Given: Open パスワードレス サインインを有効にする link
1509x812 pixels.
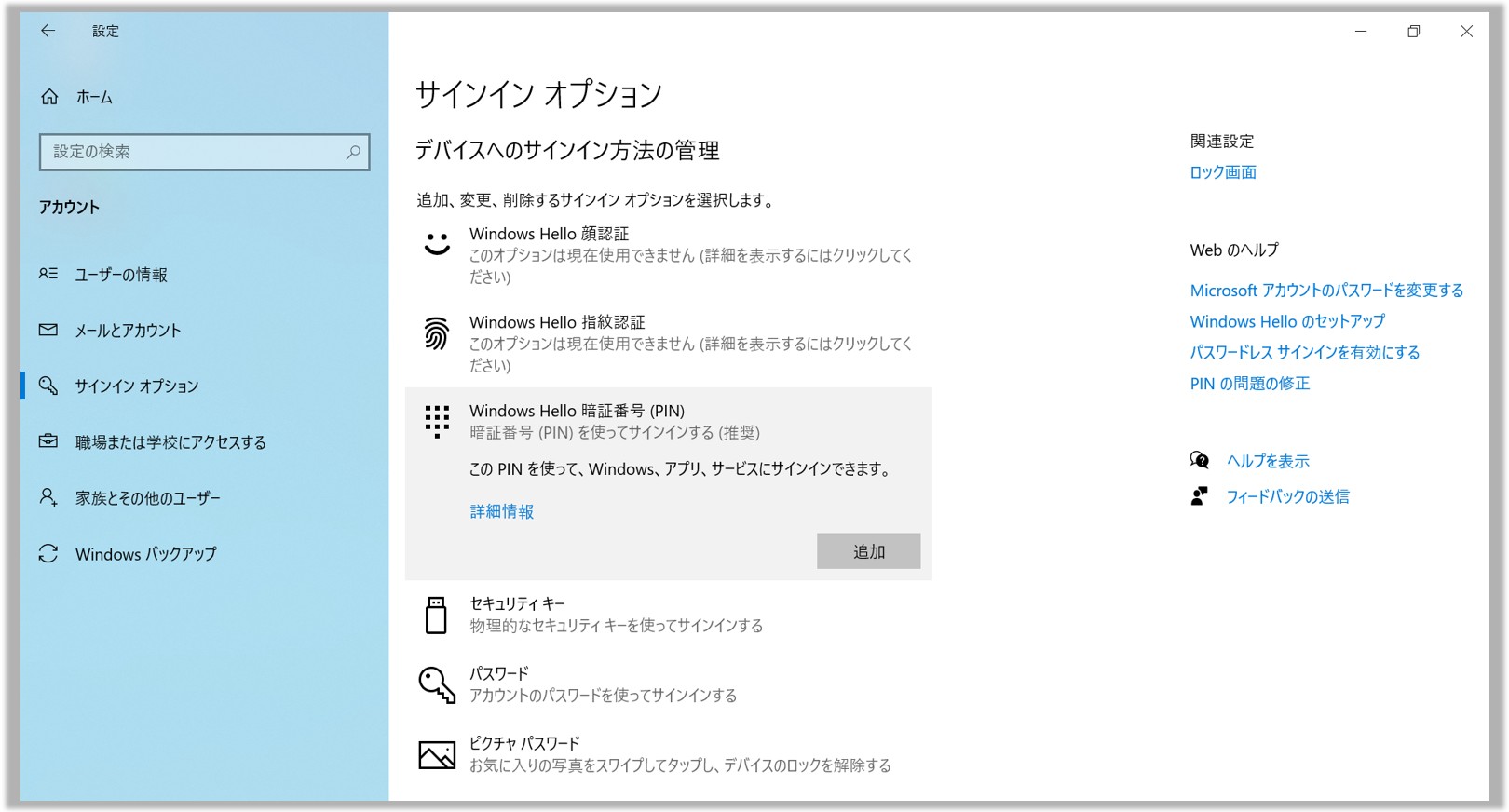Looking at the screenshot, I should tap(1305, 352).
